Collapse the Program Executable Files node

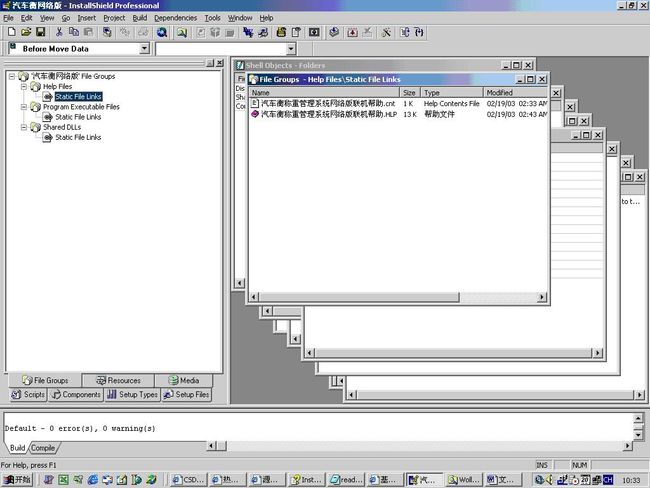point(24,107)
